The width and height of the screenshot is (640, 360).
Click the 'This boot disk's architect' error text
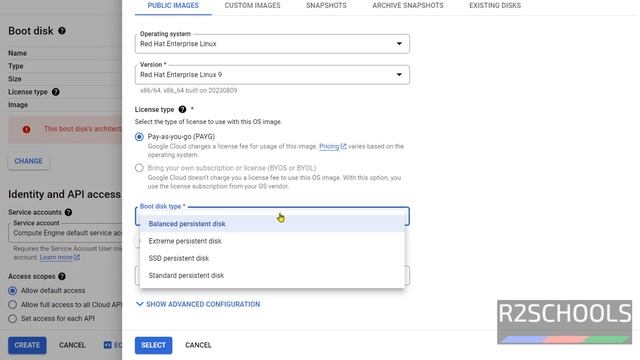click(x=83, y=129)
